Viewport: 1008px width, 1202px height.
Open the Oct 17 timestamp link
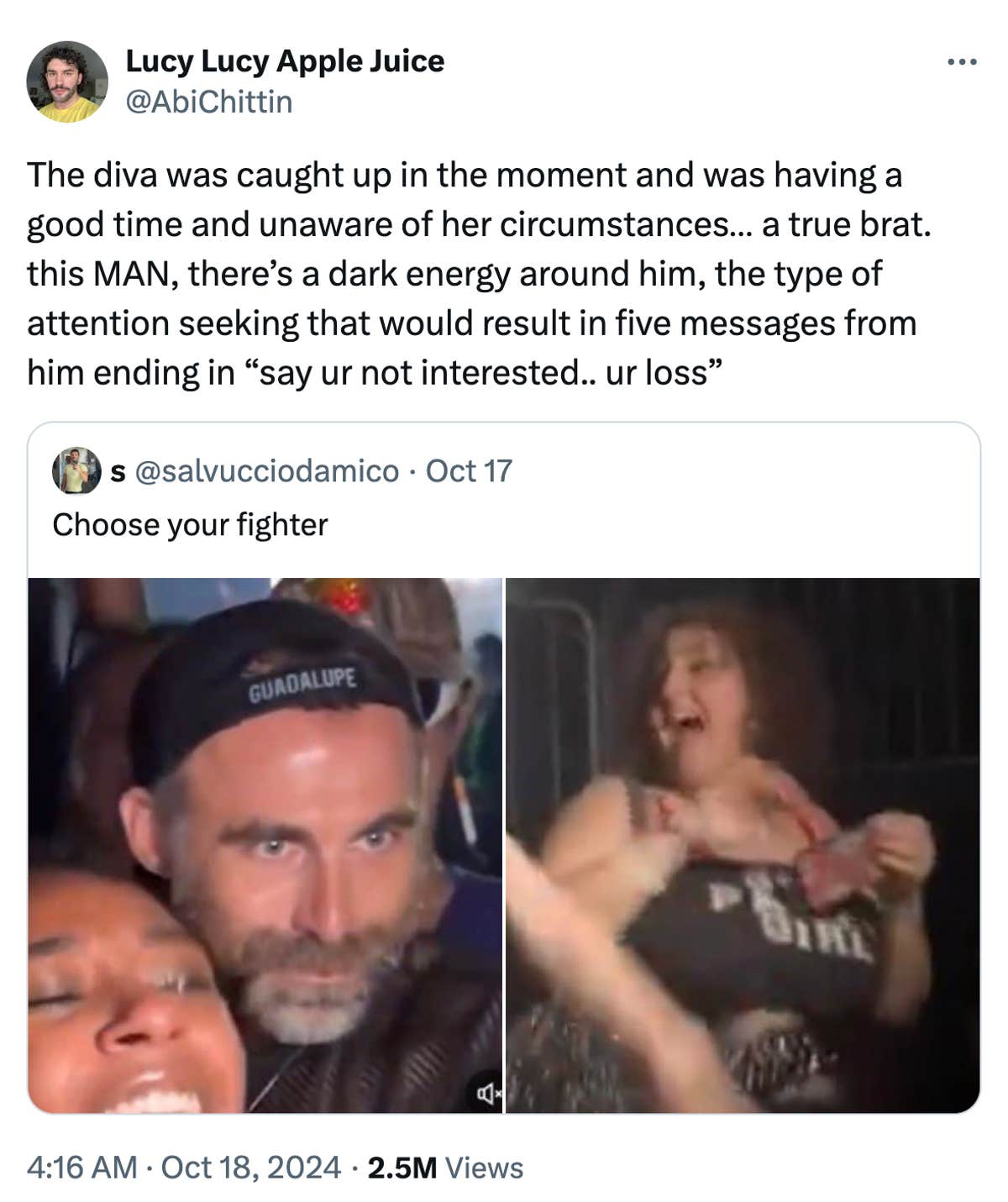471,471
